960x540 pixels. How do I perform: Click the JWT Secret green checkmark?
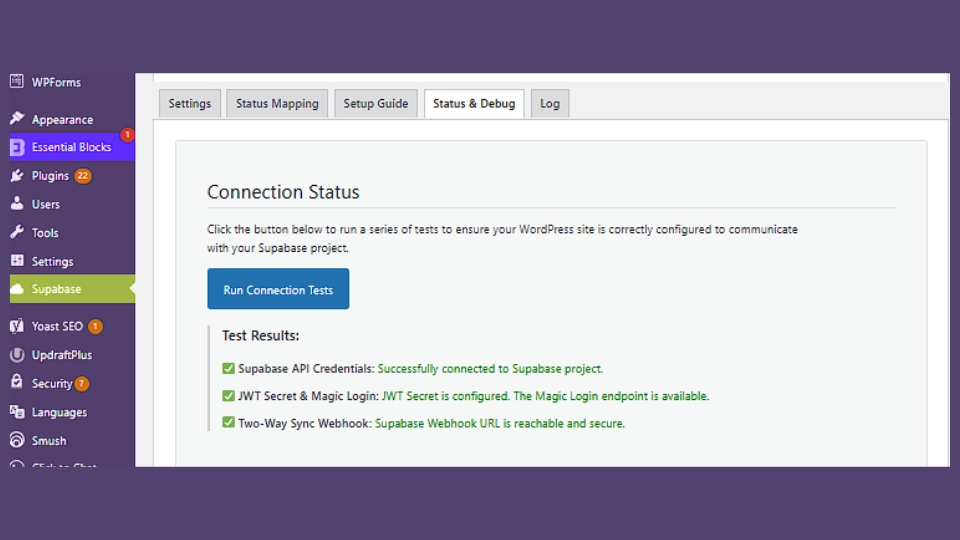(228, 396)
